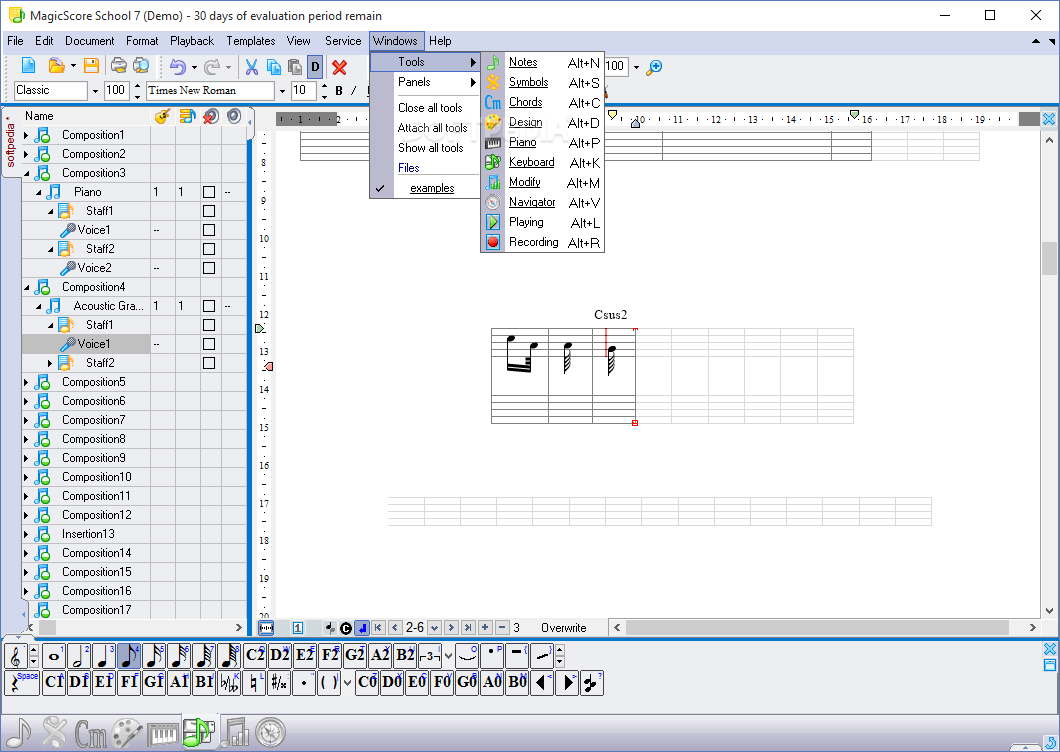This screenshot has width=1060, height=752.
Task: Choose Close all tools menu entry
Action: coord(430,108)
